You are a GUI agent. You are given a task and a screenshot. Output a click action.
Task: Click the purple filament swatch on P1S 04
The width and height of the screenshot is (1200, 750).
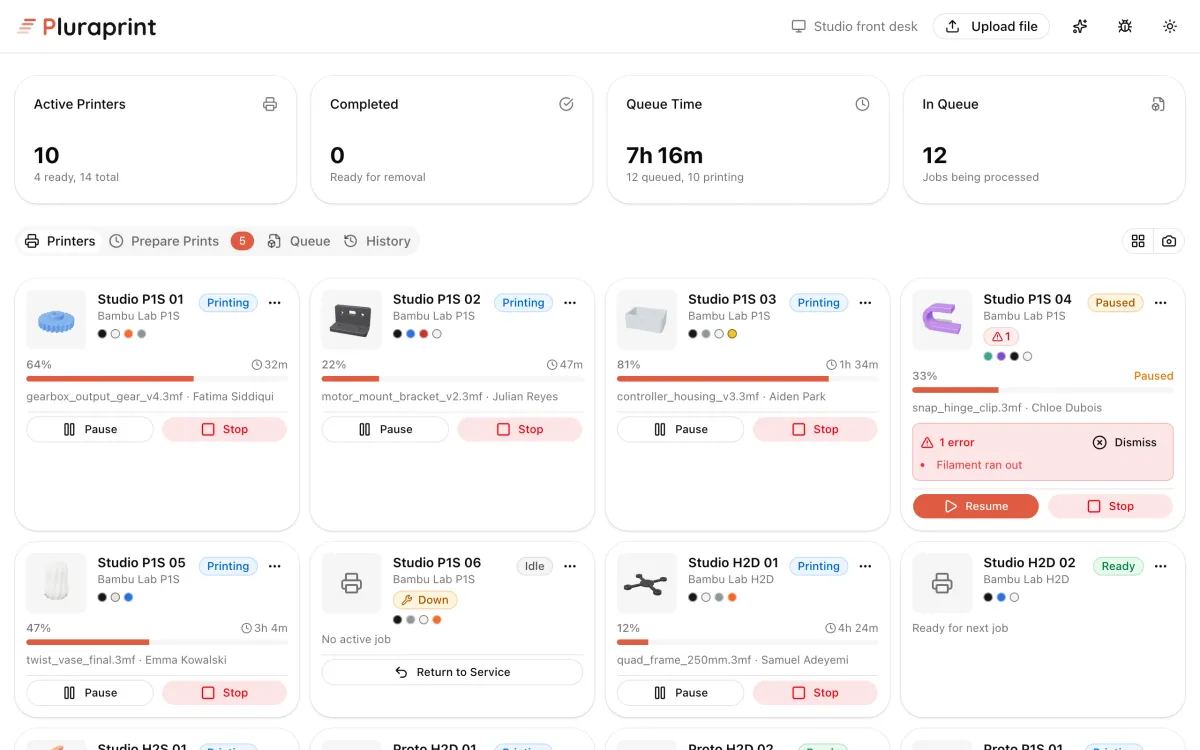(1001, 356)
